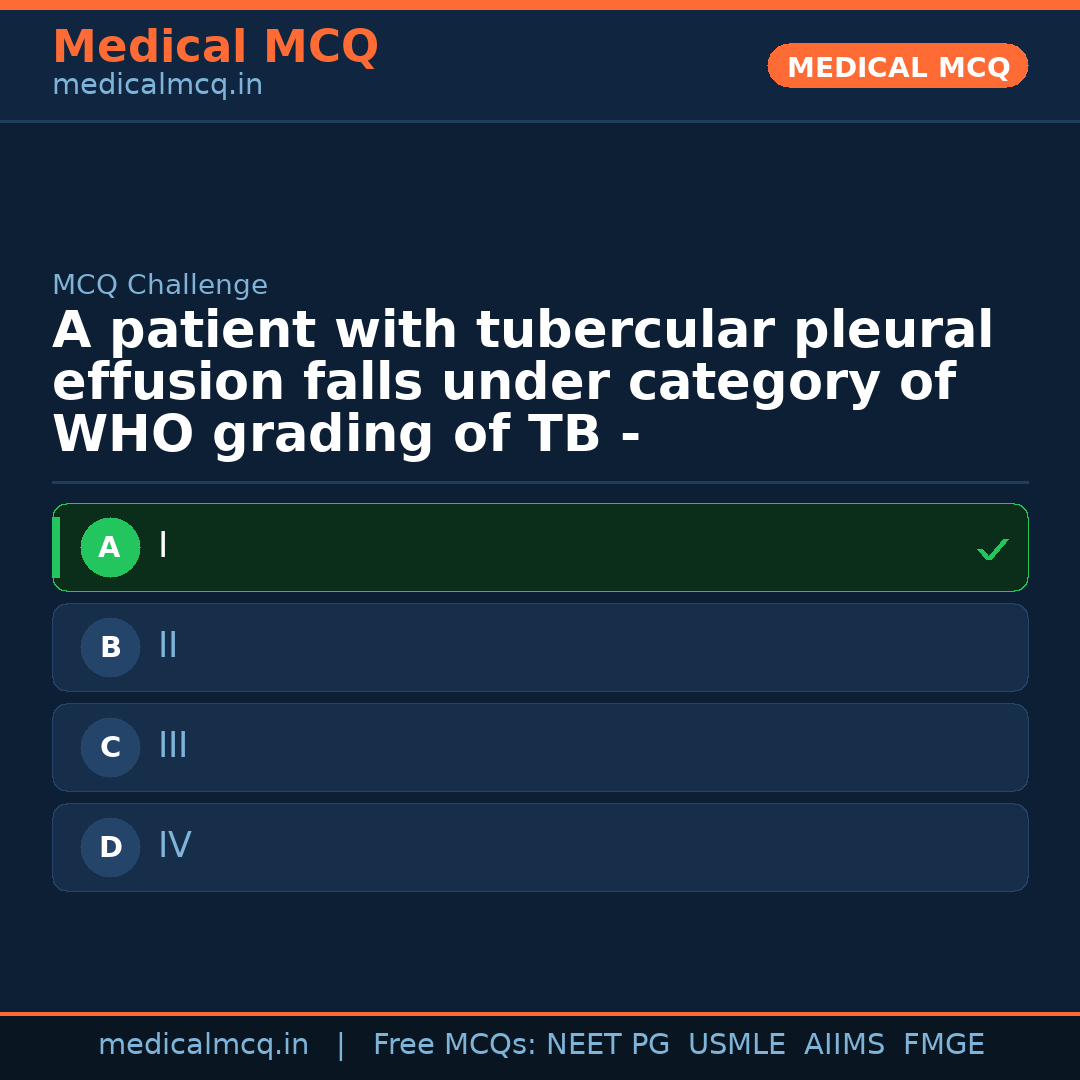Click the AIIMS label in footer

(x=845, y=1043)
